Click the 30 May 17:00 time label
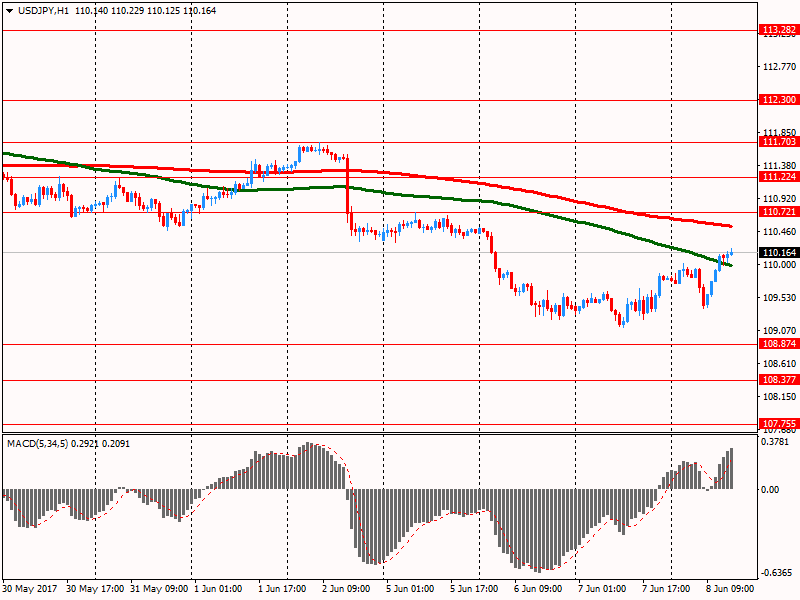800x600 pixels. click(x=95, y=589)
